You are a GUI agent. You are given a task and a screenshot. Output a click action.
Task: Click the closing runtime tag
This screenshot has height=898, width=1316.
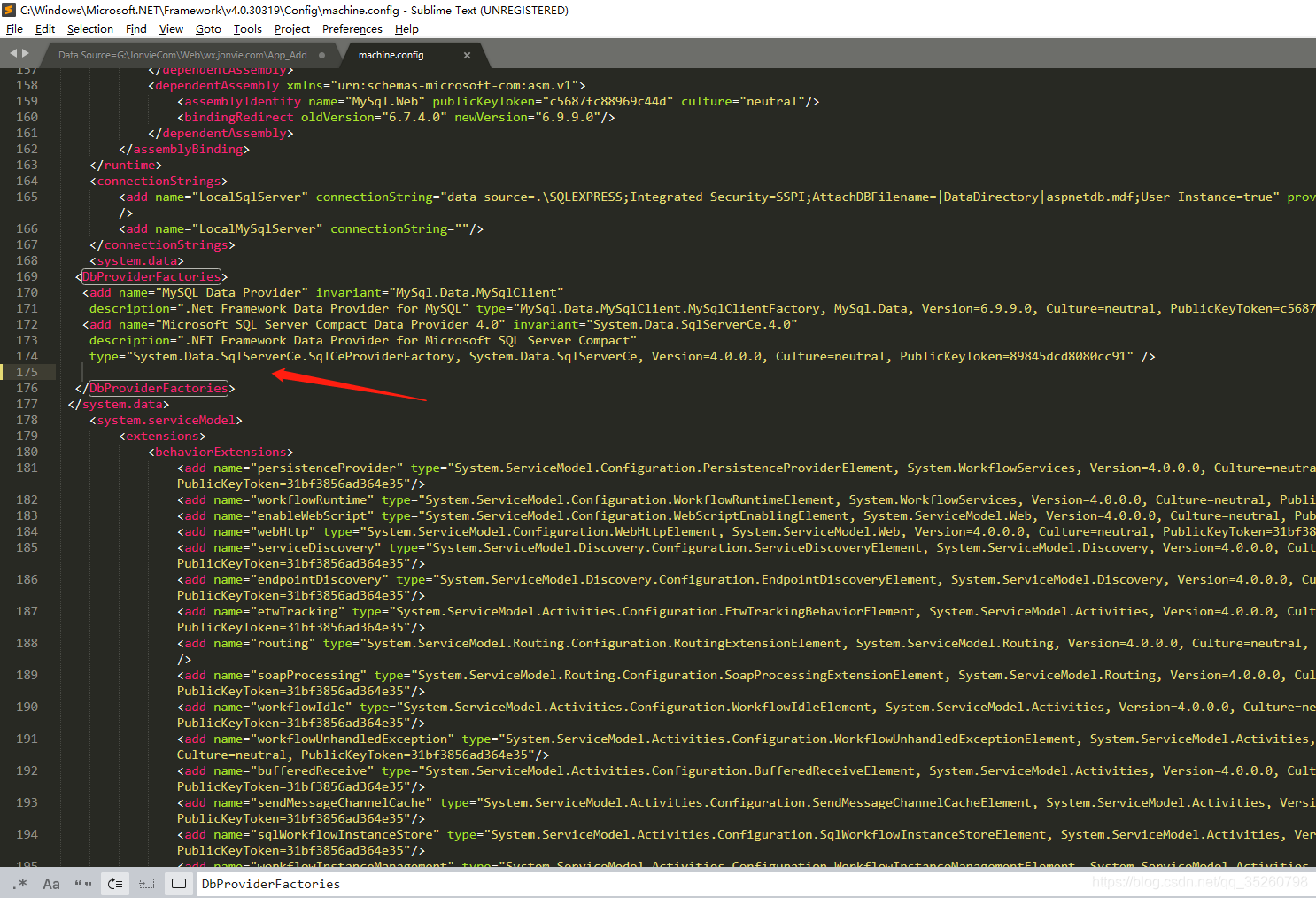(126, 165)
